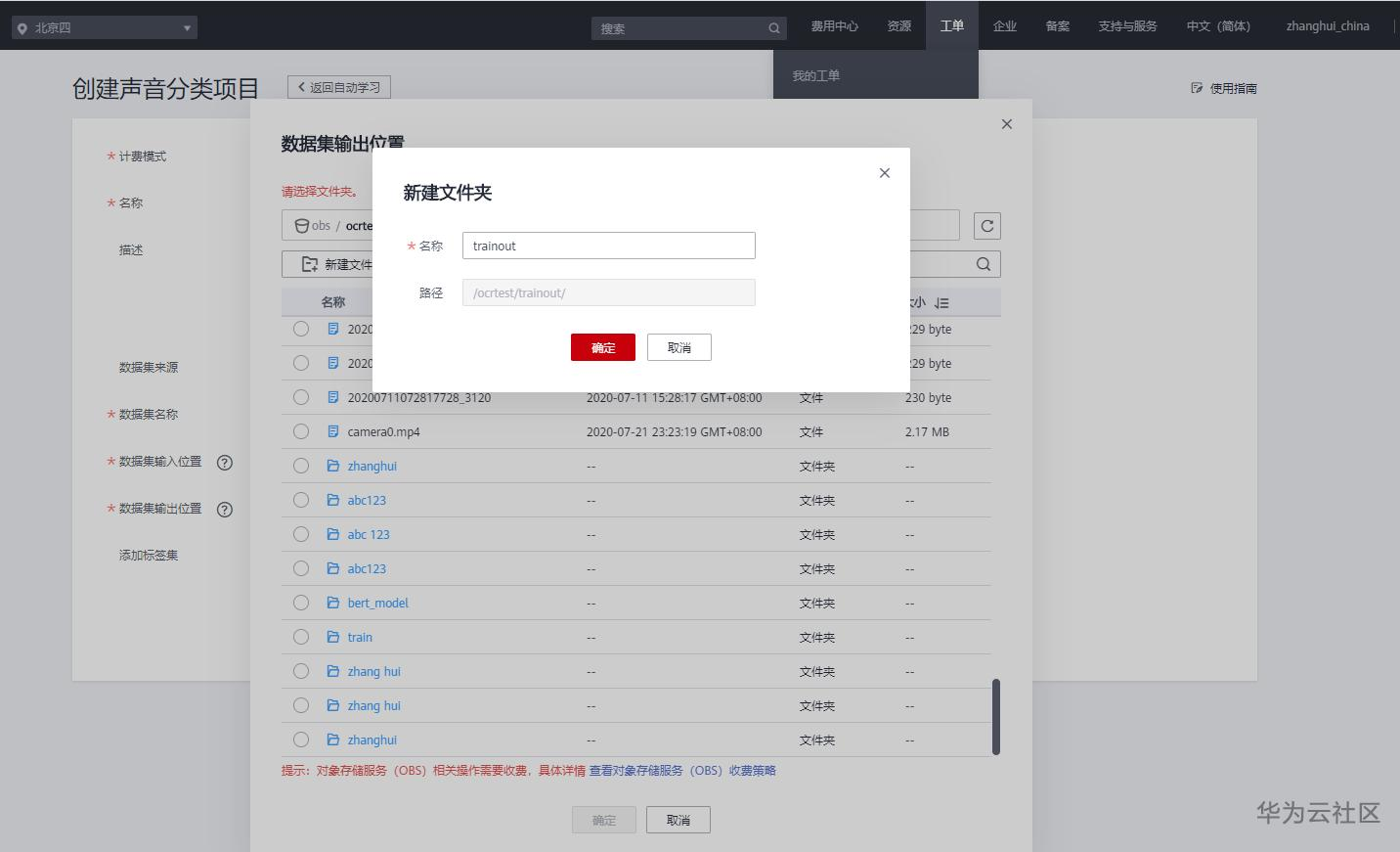Select the radio for abc123 directly above abc 123
The width and height of the screenshot is (1400, 852).
pyautogui.click(x=301, y=500)
